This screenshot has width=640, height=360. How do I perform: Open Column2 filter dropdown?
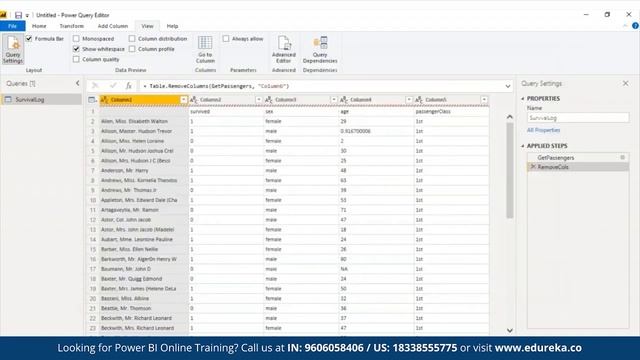coord(259,100)
